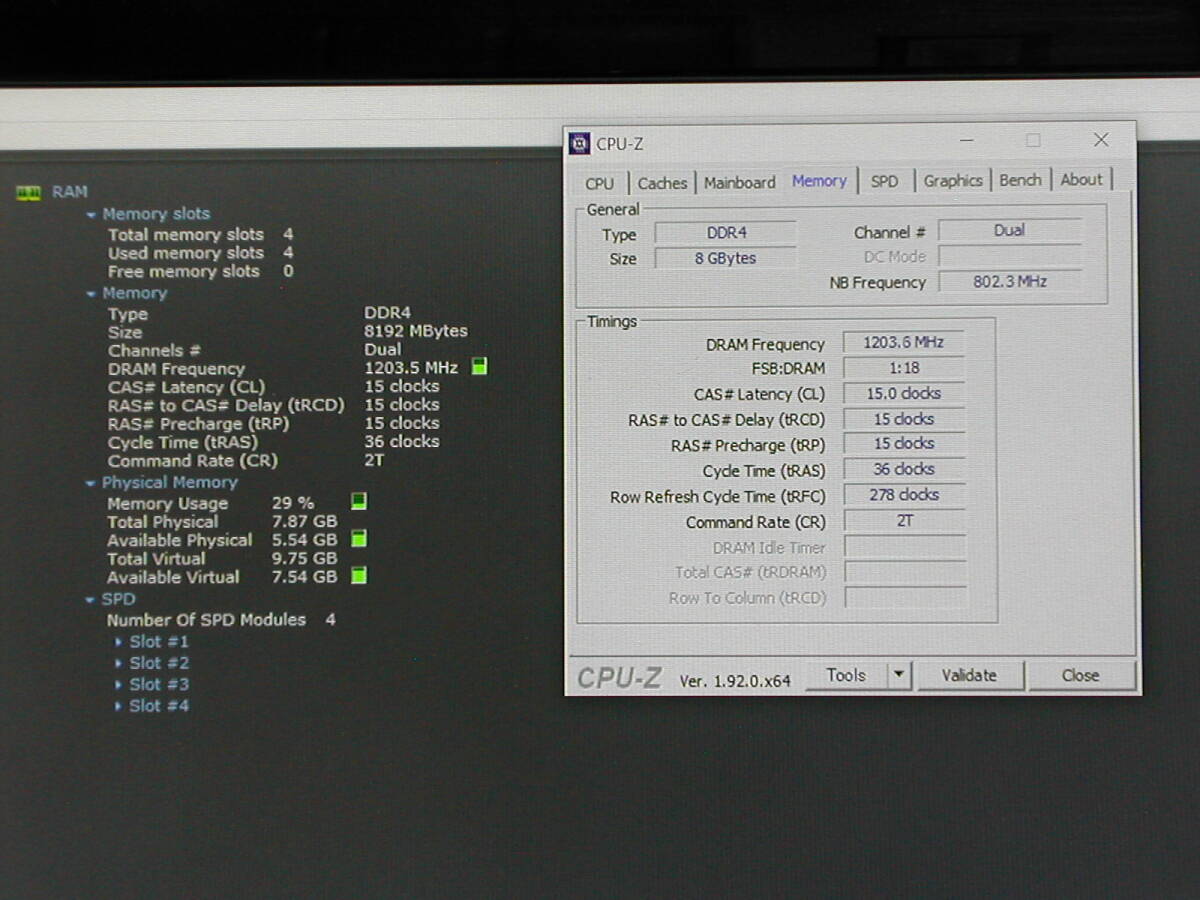Click green indicator beside Available Physical 5.54 GB
Image resolution: width=1200 pixels, height=900 pixels.
(359, 539)
